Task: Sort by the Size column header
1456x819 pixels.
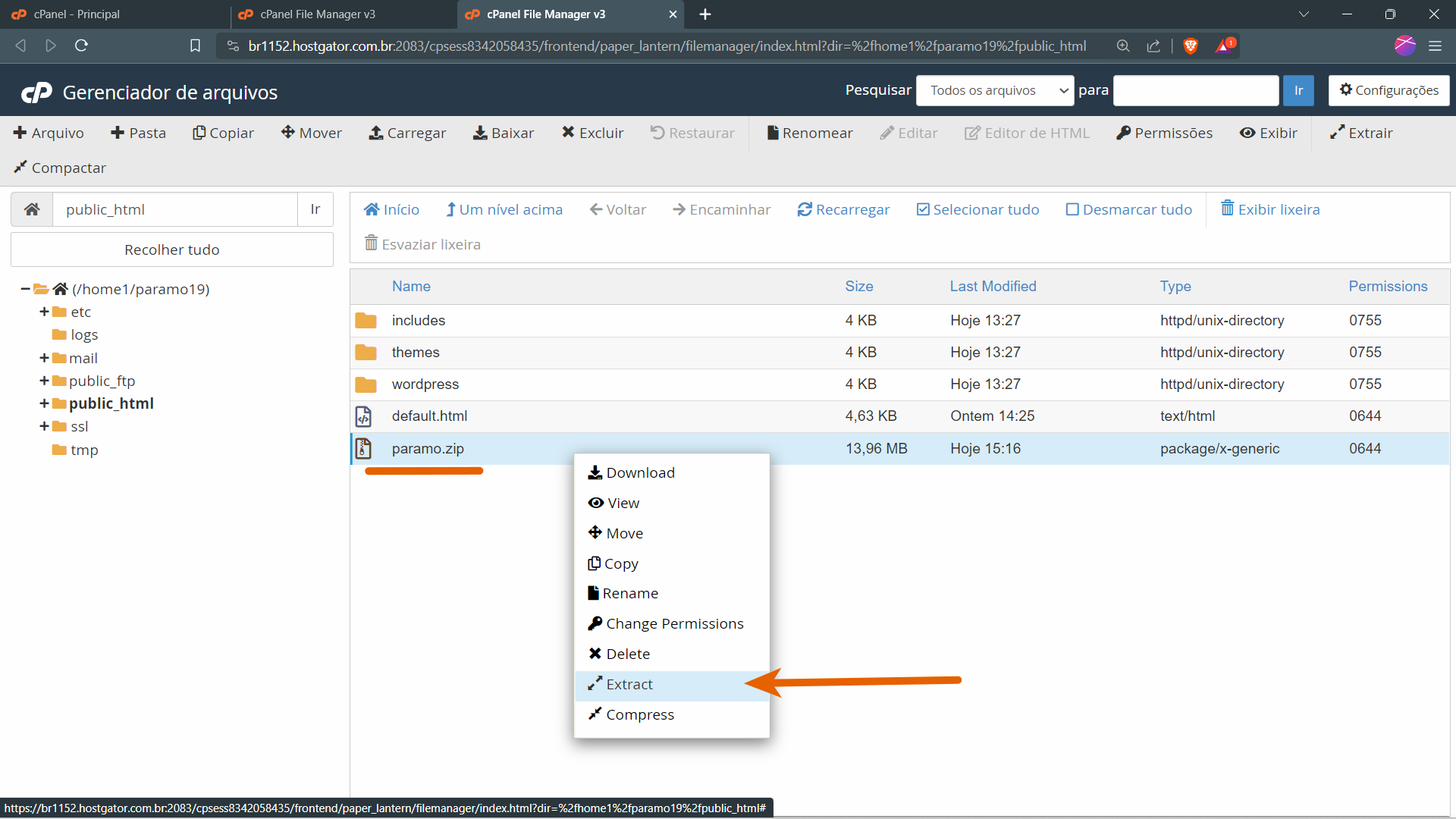Action: coord(859,286)
